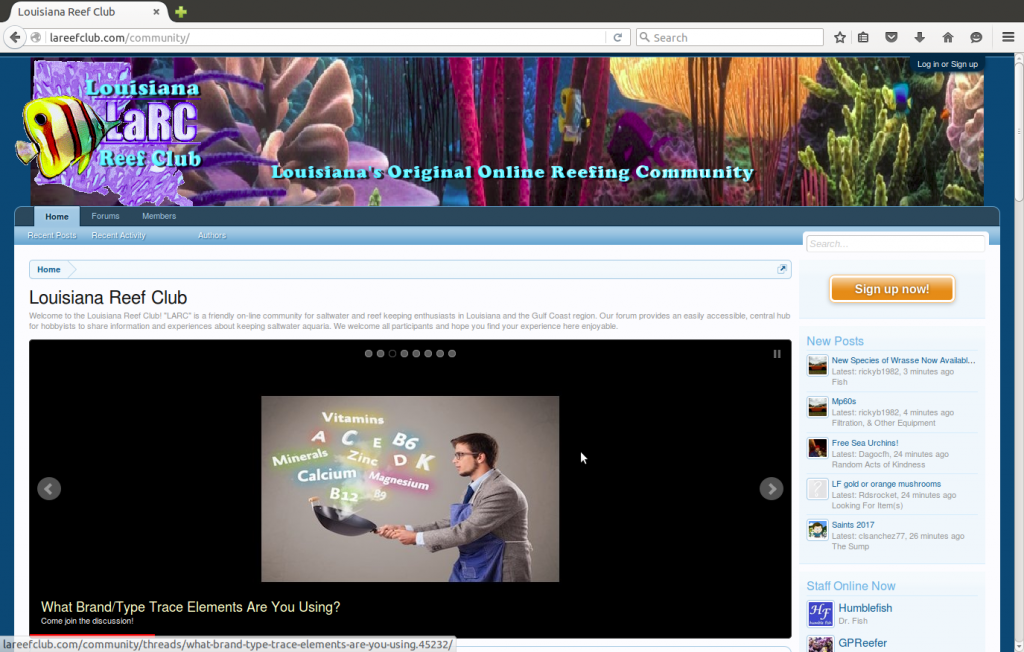Click the open quick navigation icon
The height and width of the screenshot is (652, 1024).
tap(782, 269)
